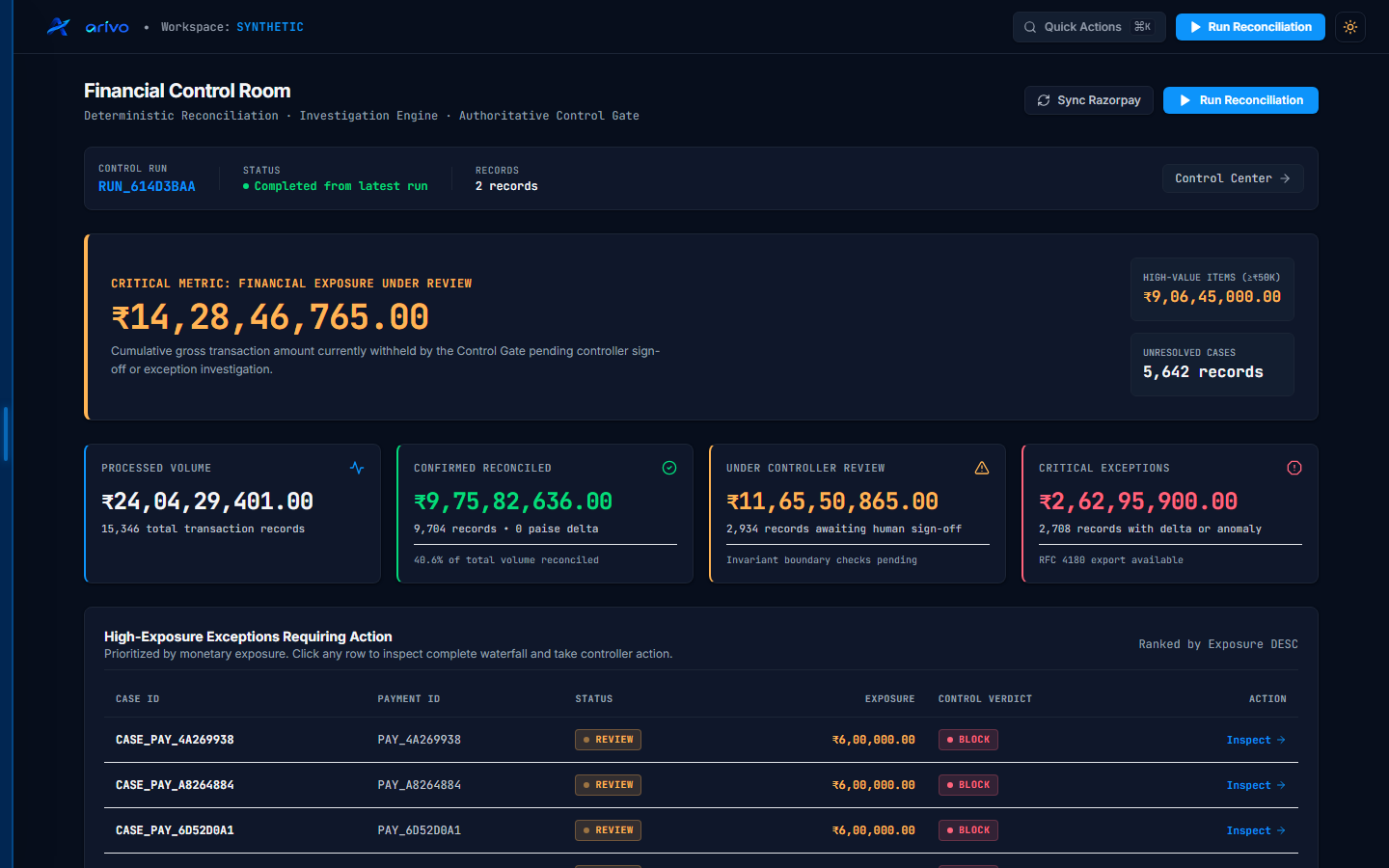Click the Unresolved Cases 5,642 records card
Image resolution: width=1389 pixels, height=868 pixels.
coord(1212,365)
